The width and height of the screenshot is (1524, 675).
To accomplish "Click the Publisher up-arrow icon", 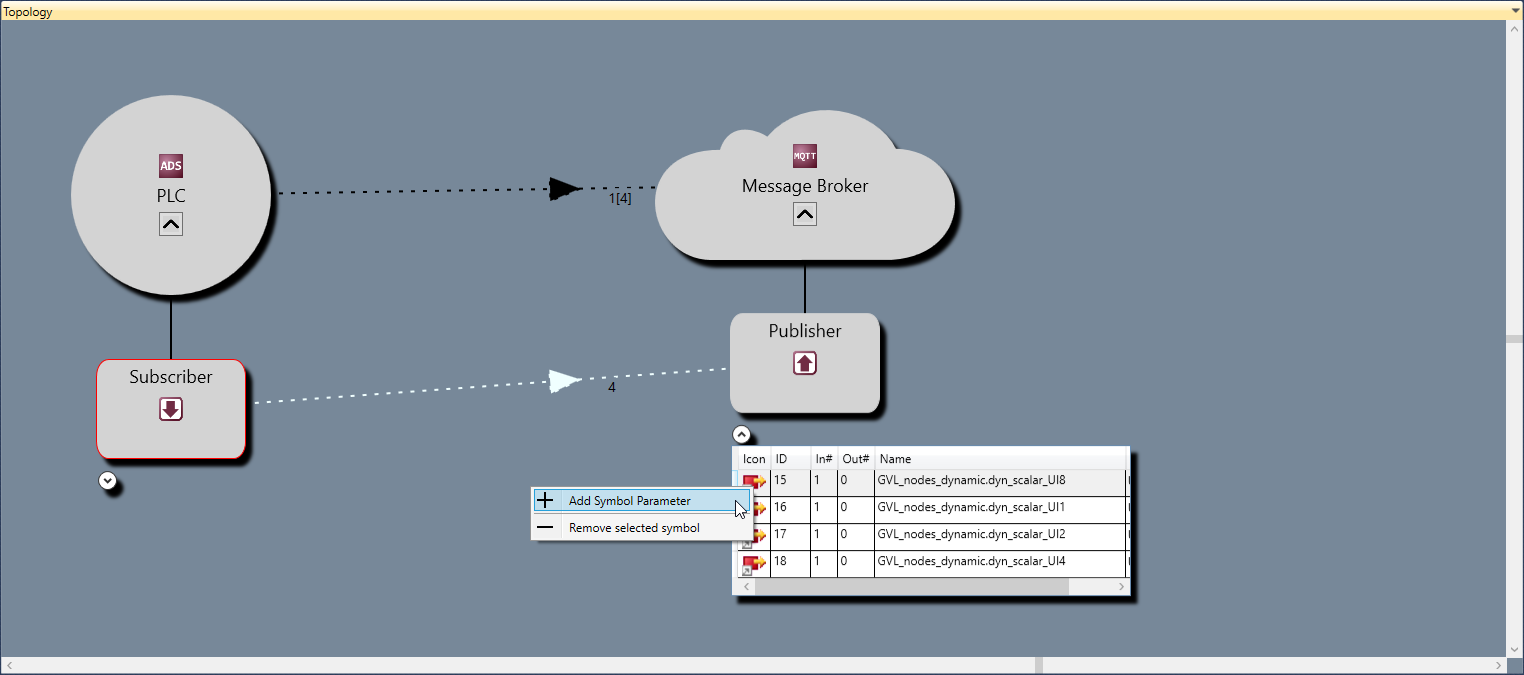I will click(x=805, y=363).
